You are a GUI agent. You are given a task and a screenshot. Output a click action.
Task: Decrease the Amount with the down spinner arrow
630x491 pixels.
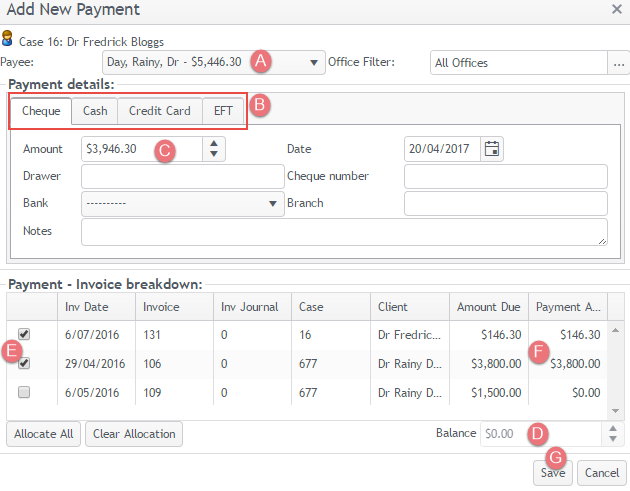tap(213, 154)
